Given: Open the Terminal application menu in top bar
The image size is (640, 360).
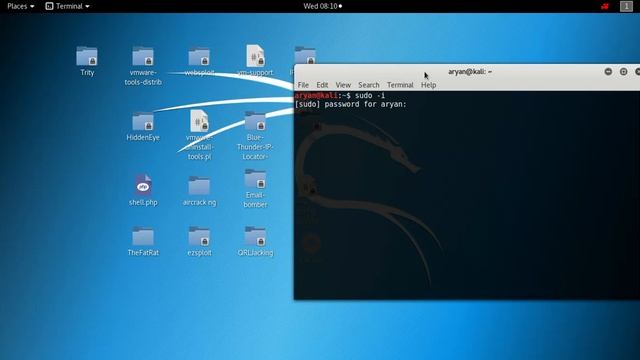Looking at the screenshot, I should point(67,6).
